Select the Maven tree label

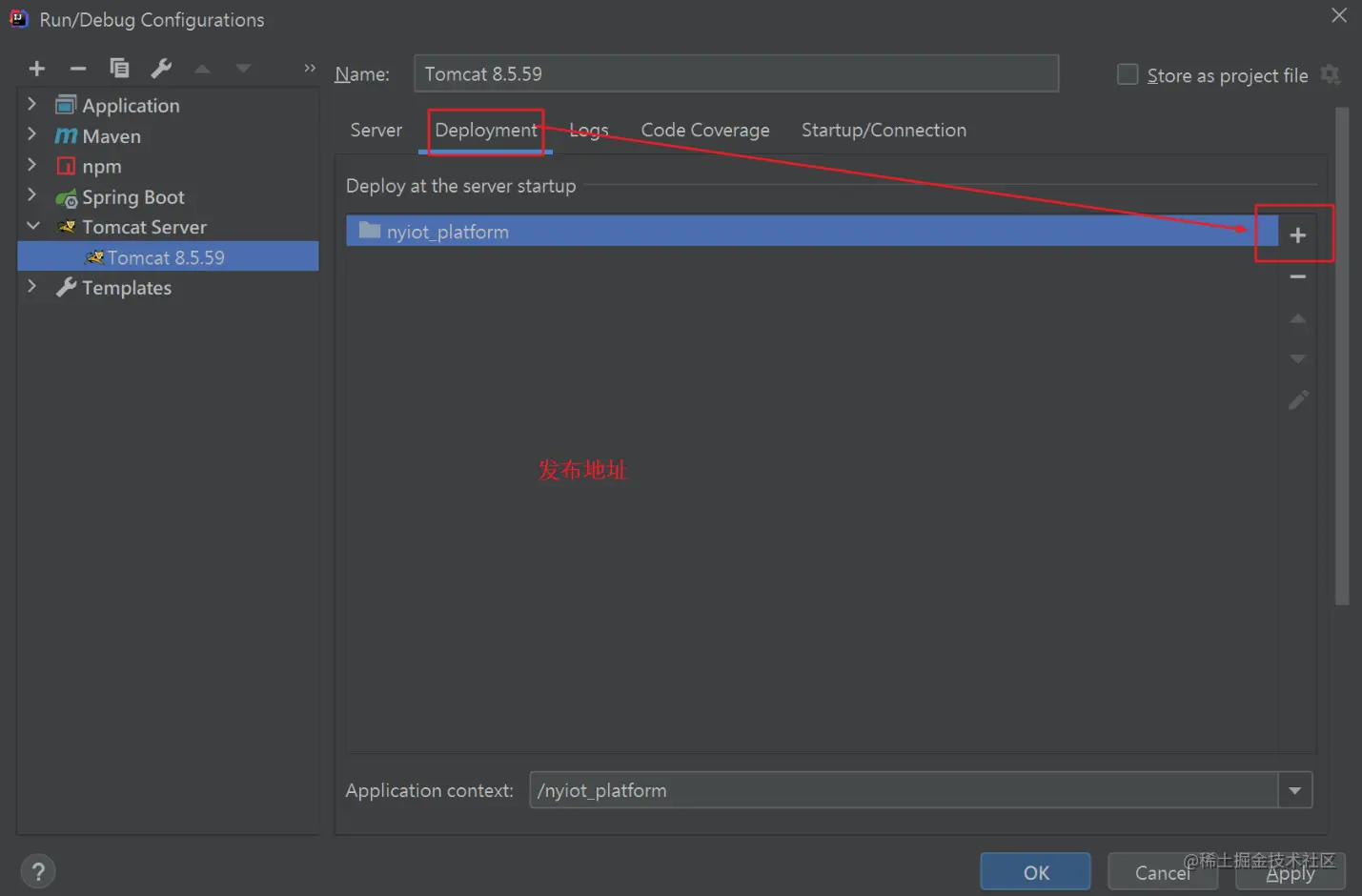112,136
